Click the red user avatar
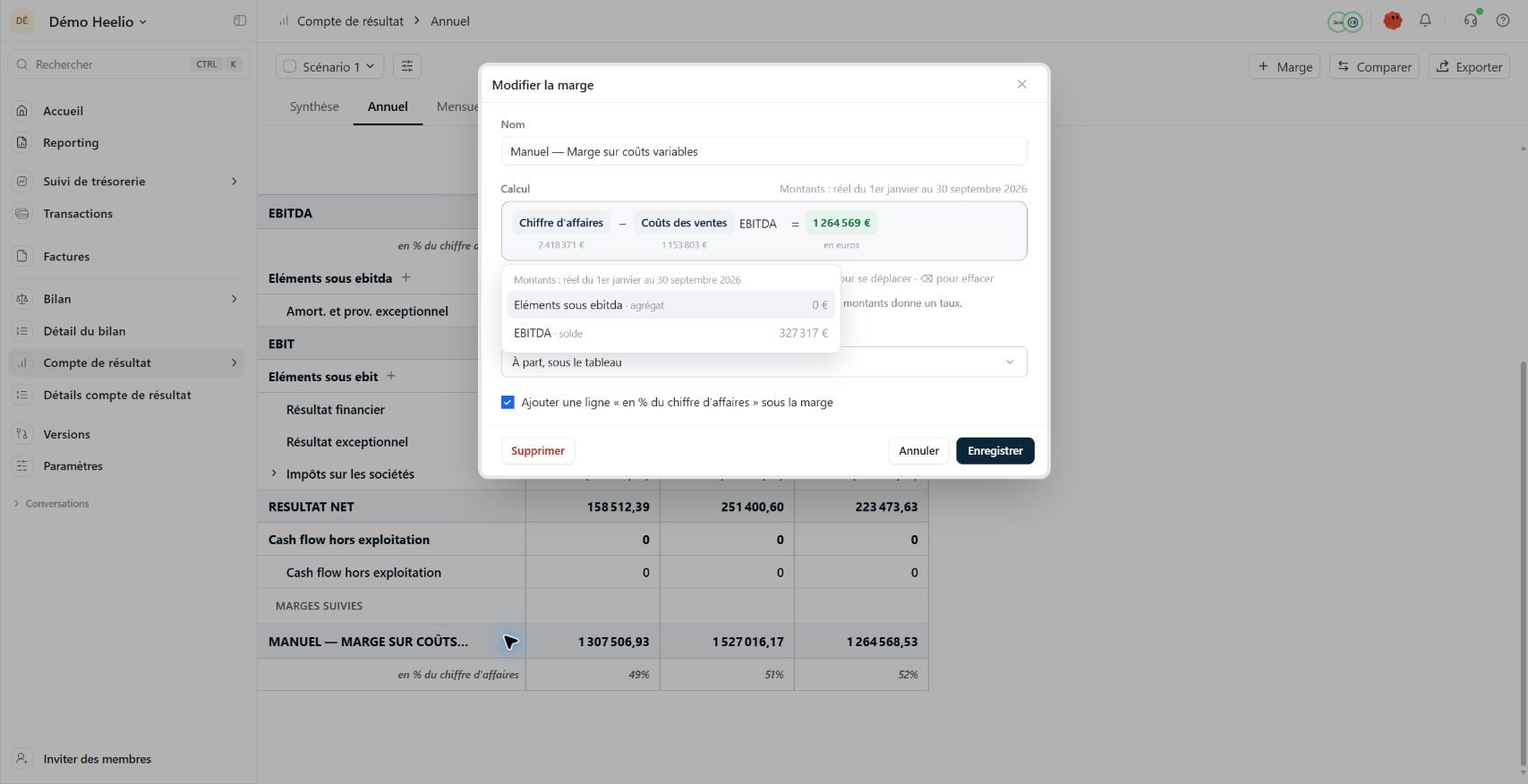The height and width of the screenshot is (784, 1528). point(1393,21)
